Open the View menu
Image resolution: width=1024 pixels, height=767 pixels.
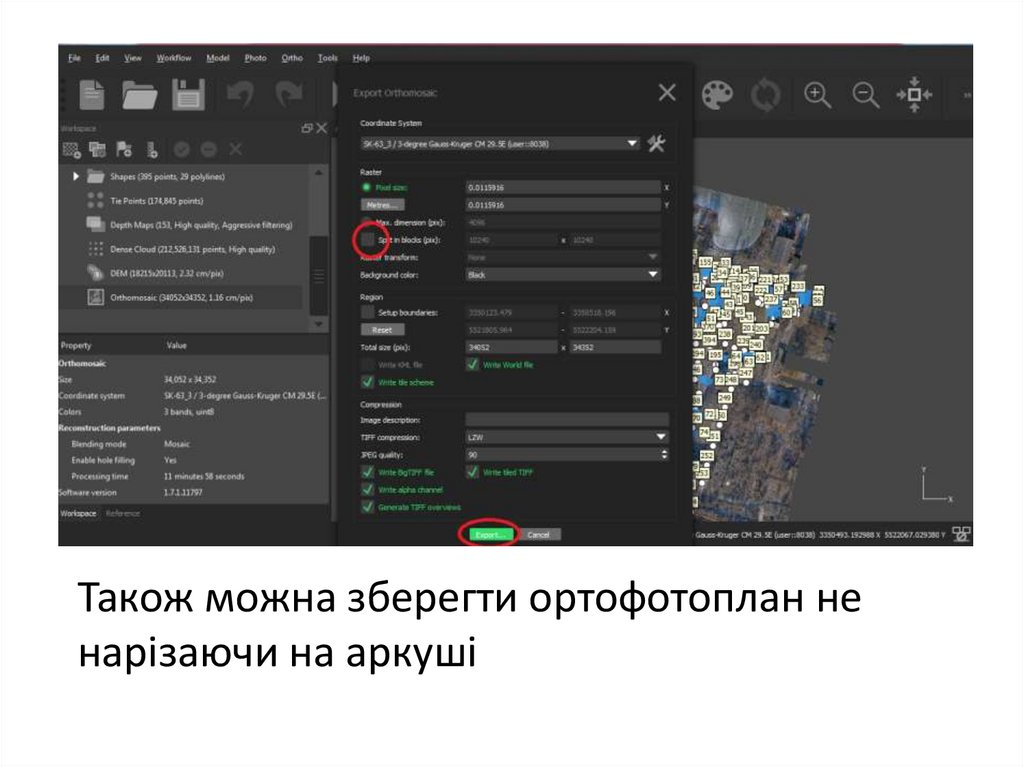(x=133, y=58)
